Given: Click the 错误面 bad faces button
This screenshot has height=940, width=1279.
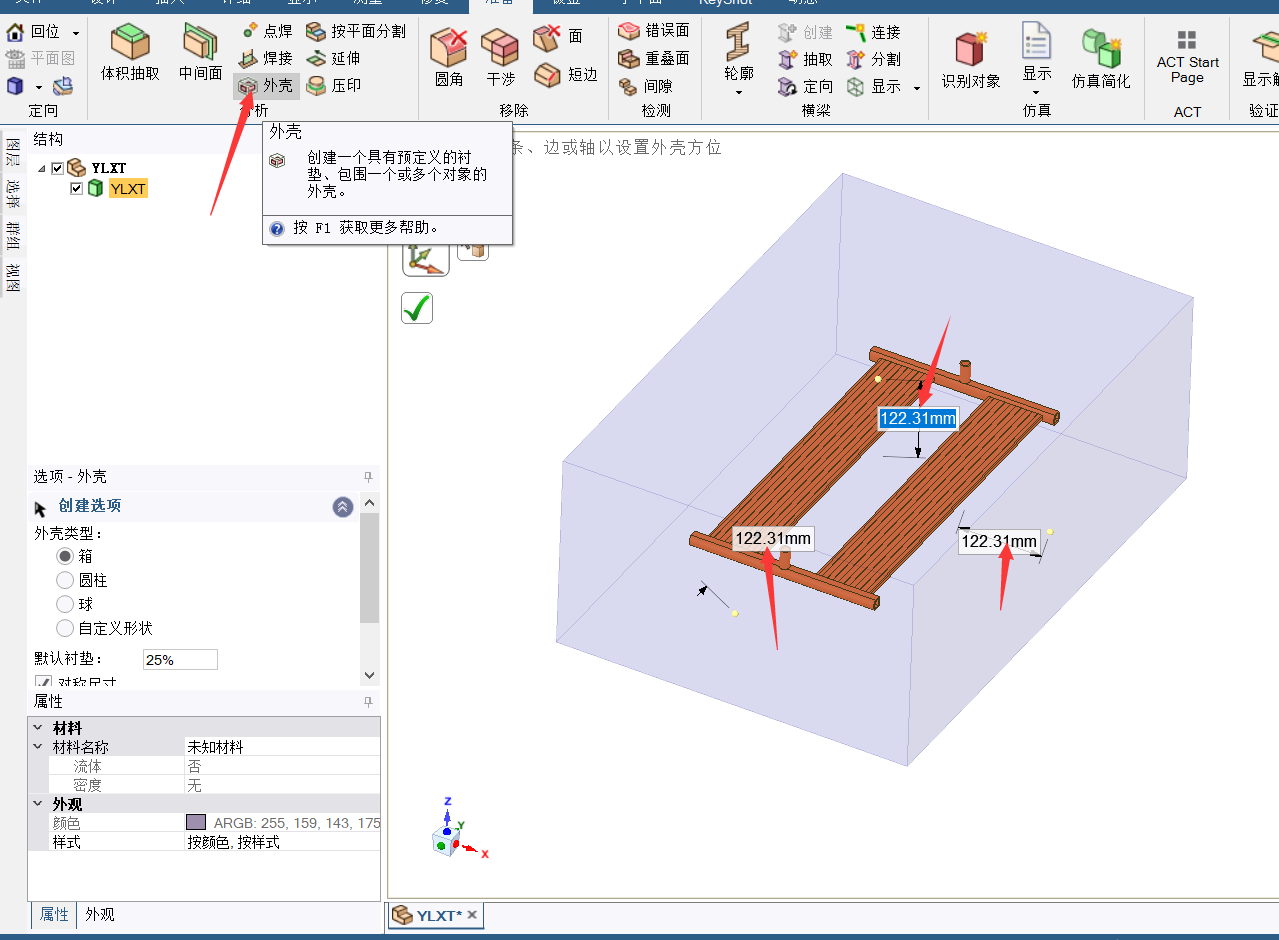Looking at the screenshot, I should click(655, 31).
